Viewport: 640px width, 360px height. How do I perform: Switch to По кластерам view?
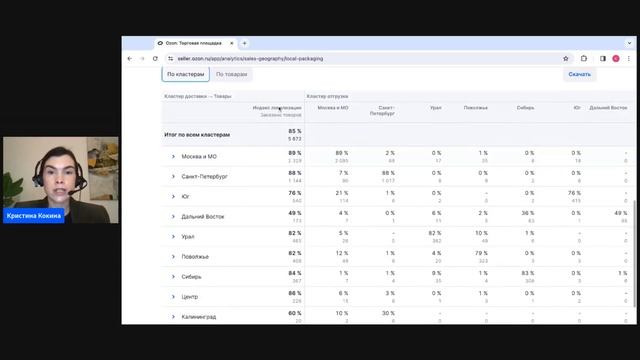(x=186, y=74)
